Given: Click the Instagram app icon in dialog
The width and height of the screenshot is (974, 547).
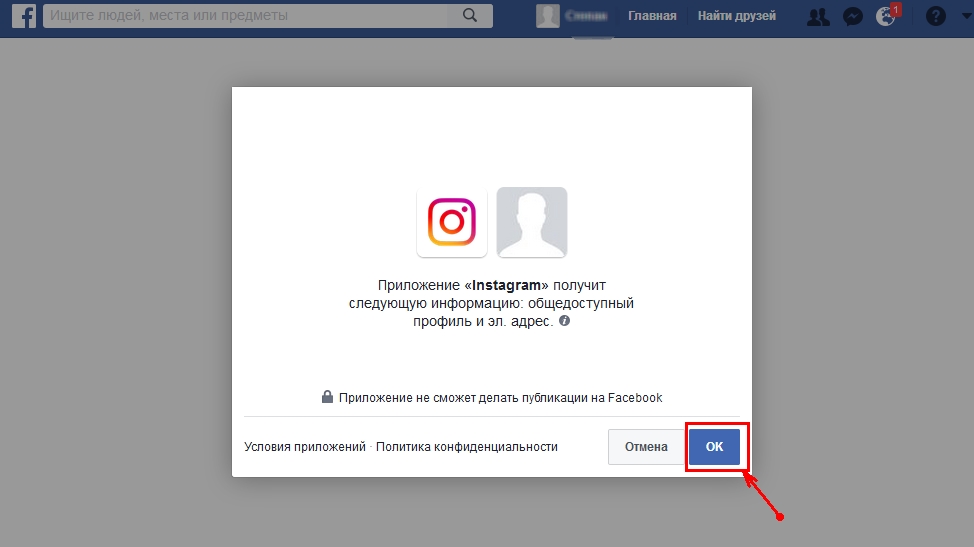Looking at the screenshot, I should point(452,222).
